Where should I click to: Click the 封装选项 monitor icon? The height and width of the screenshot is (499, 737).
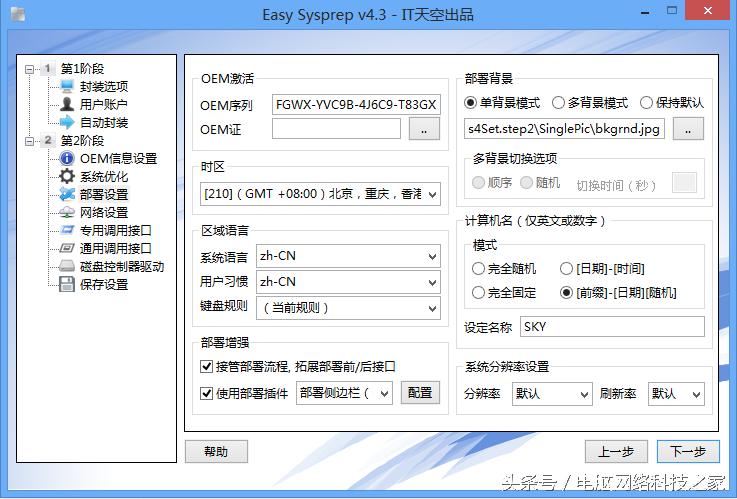(x=67, y=86)
